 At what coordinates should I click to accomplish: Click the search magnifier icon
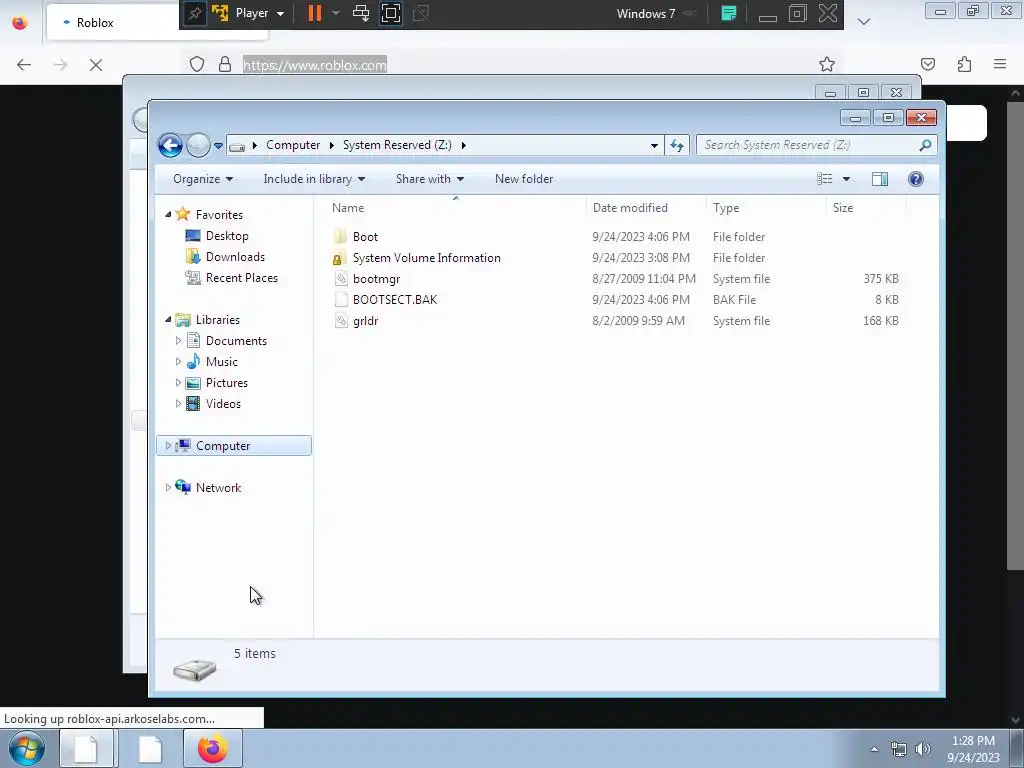click(925, 145)
